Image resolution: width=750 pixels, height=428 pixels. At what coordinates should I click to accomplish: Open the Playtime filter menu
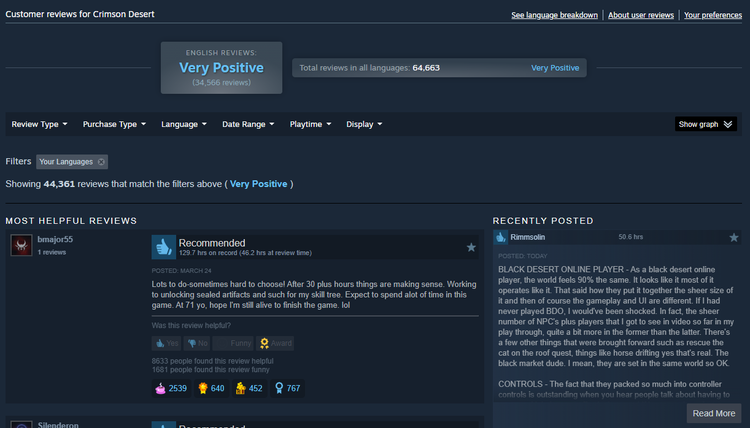[310, 124]
